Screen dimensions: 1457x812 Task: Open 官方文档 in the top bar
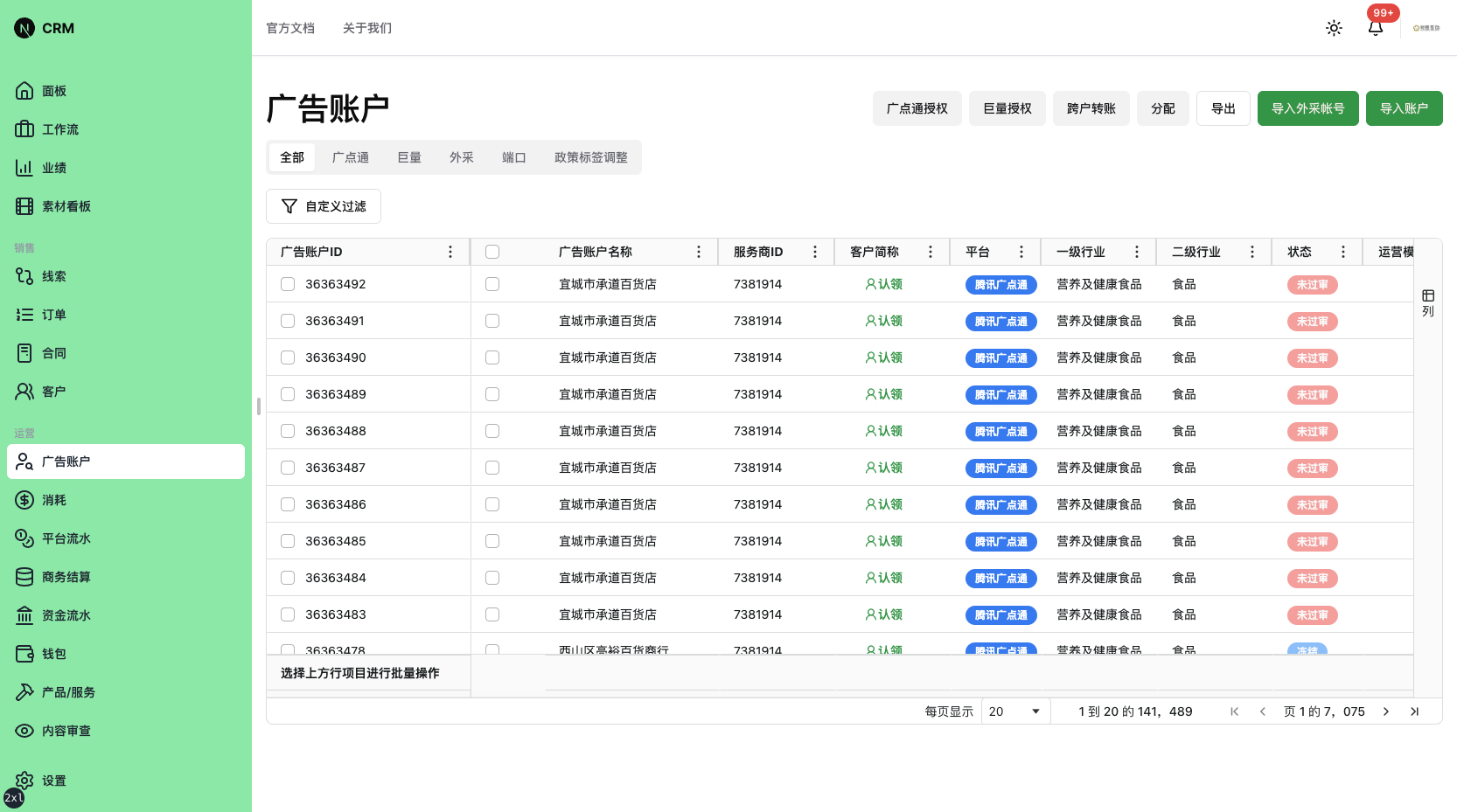point(290,28)
